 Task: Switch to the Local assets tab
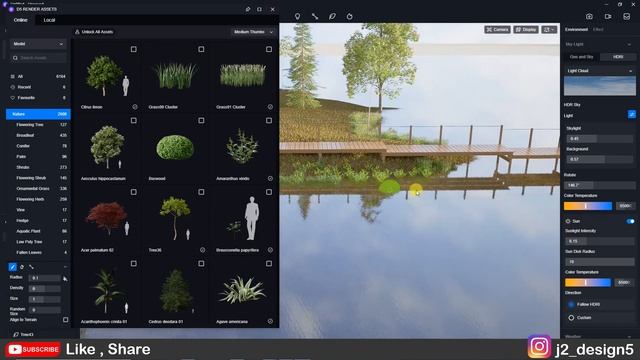(x=49, y=20)
